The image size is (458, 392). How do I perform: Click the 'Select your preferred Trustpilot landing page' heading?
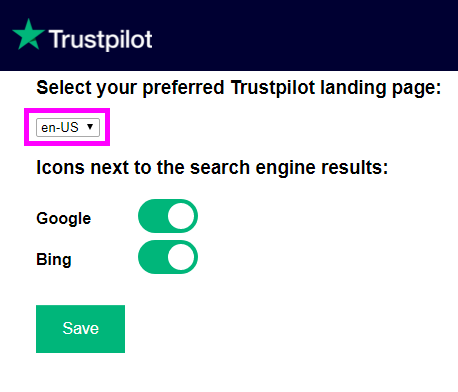point(239,88)
